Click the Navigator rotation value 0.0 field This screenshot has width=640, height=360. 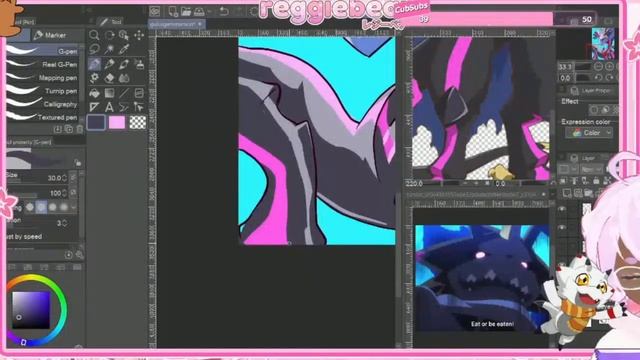pyautogui.click(x=565, y=78)
